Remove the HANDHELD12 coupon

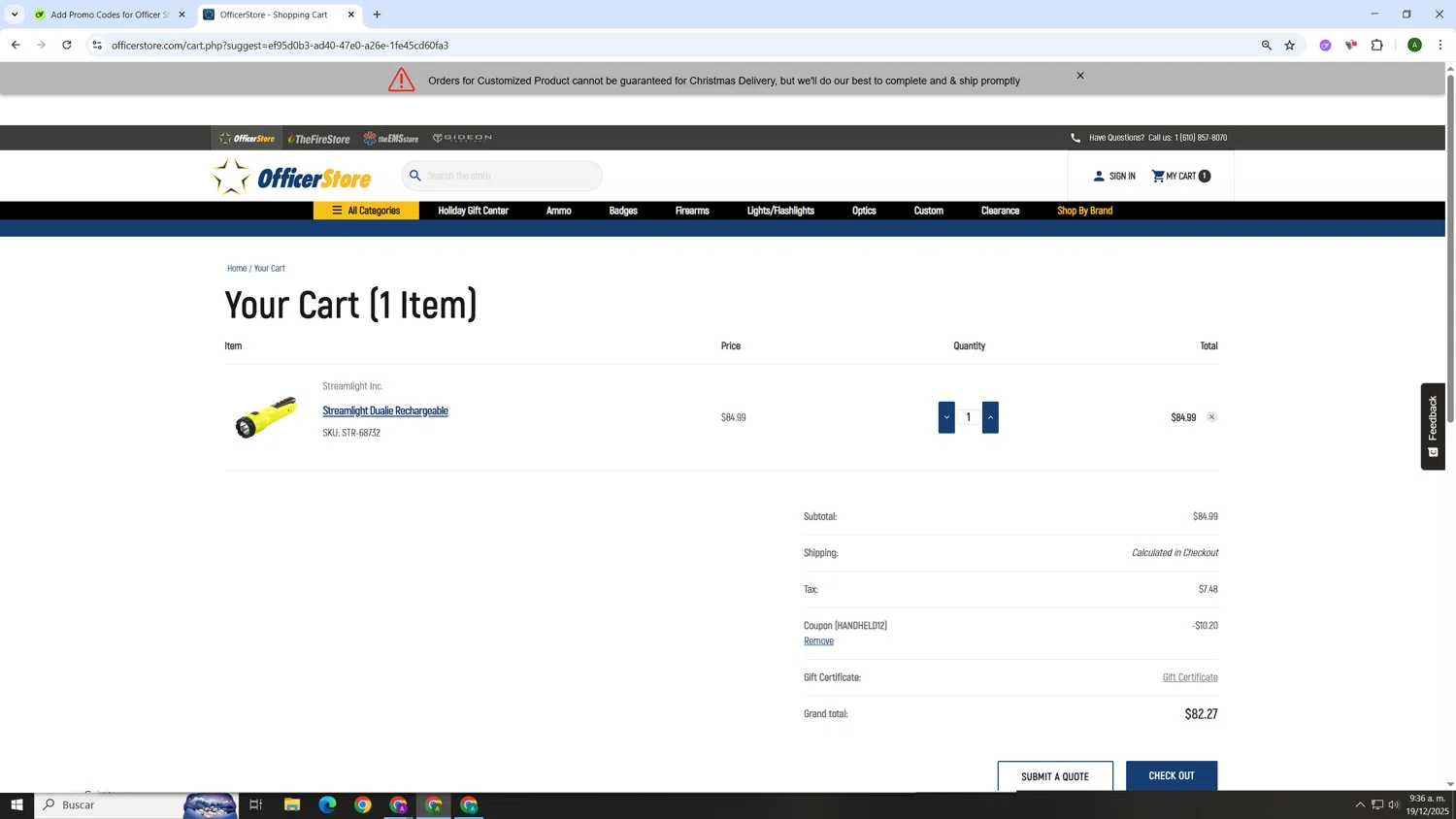818,640
